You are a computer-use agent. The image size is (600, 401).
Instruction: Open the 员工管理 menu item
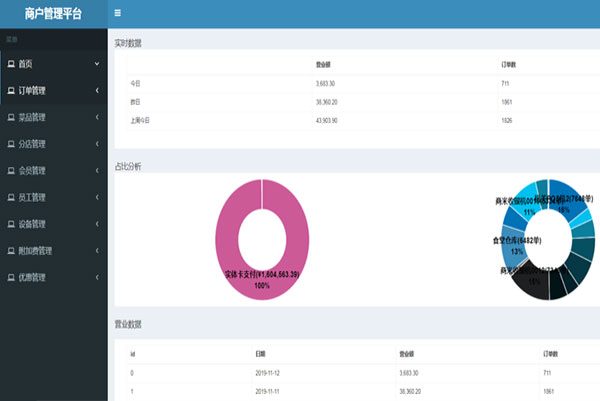point(32,197)
